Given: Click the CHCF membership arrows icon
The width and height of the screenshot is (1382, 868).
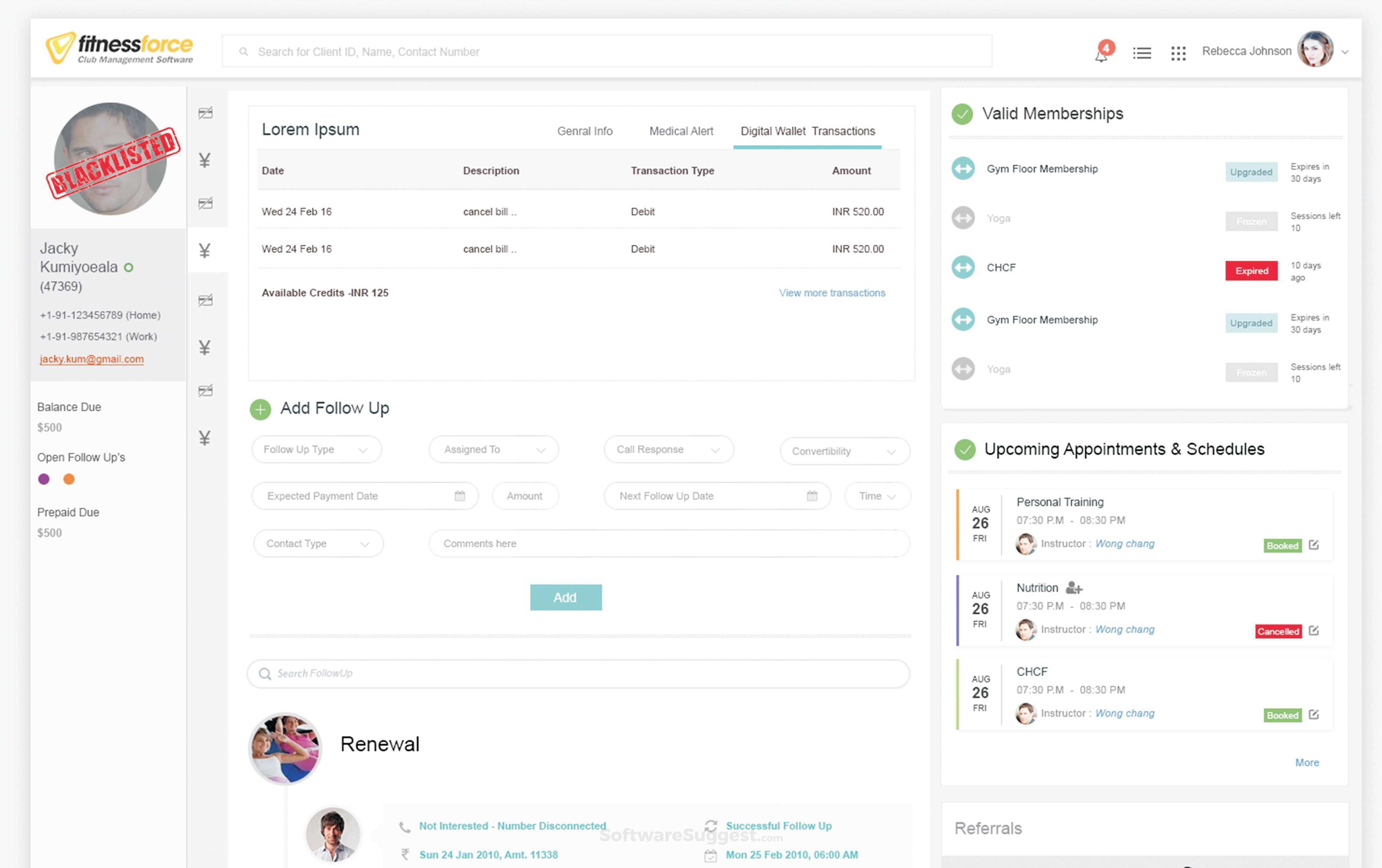Looking at the screenshot, I should [x=963, y=267].
